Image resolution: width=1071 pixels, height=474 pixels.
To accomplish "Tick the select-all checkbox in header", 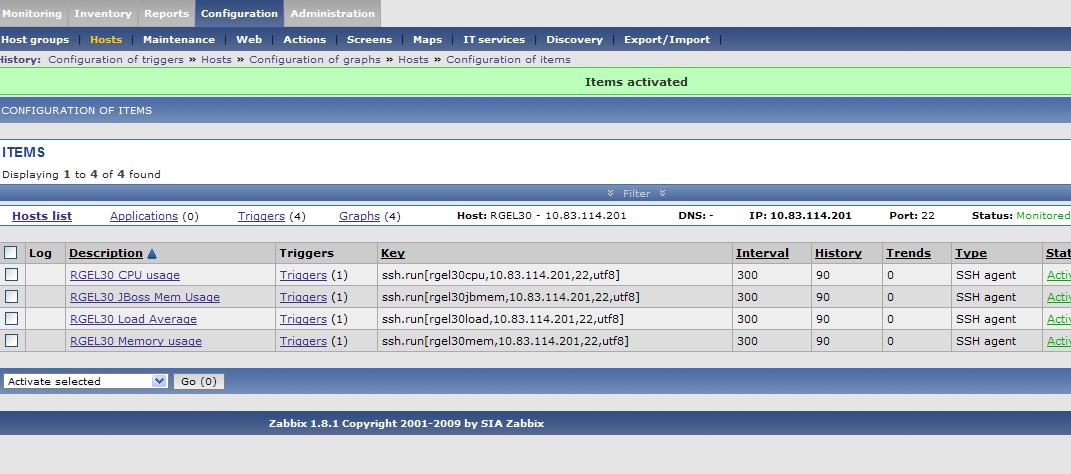I will 11,253.
